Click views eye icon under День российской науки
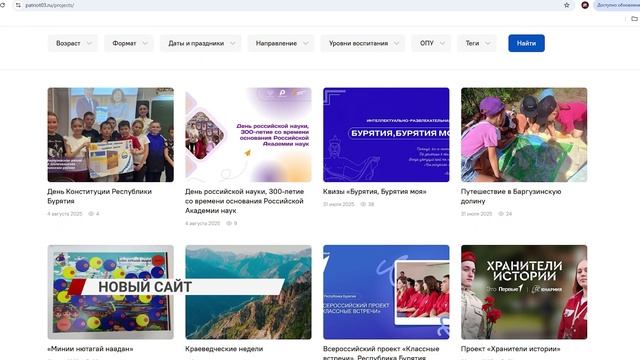The image size is (640, 360). [229, 223]
